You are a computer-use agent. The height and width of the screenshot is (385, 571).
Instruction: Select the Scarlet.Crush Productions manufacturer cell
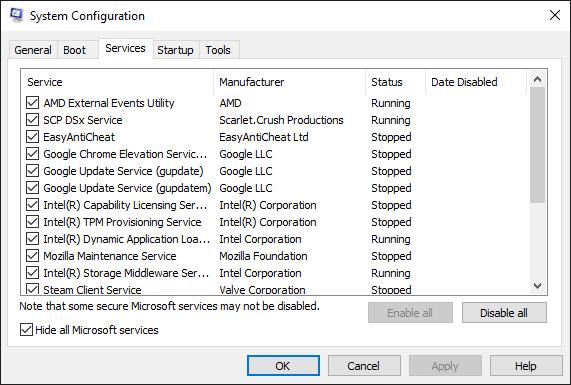[281, 120]
